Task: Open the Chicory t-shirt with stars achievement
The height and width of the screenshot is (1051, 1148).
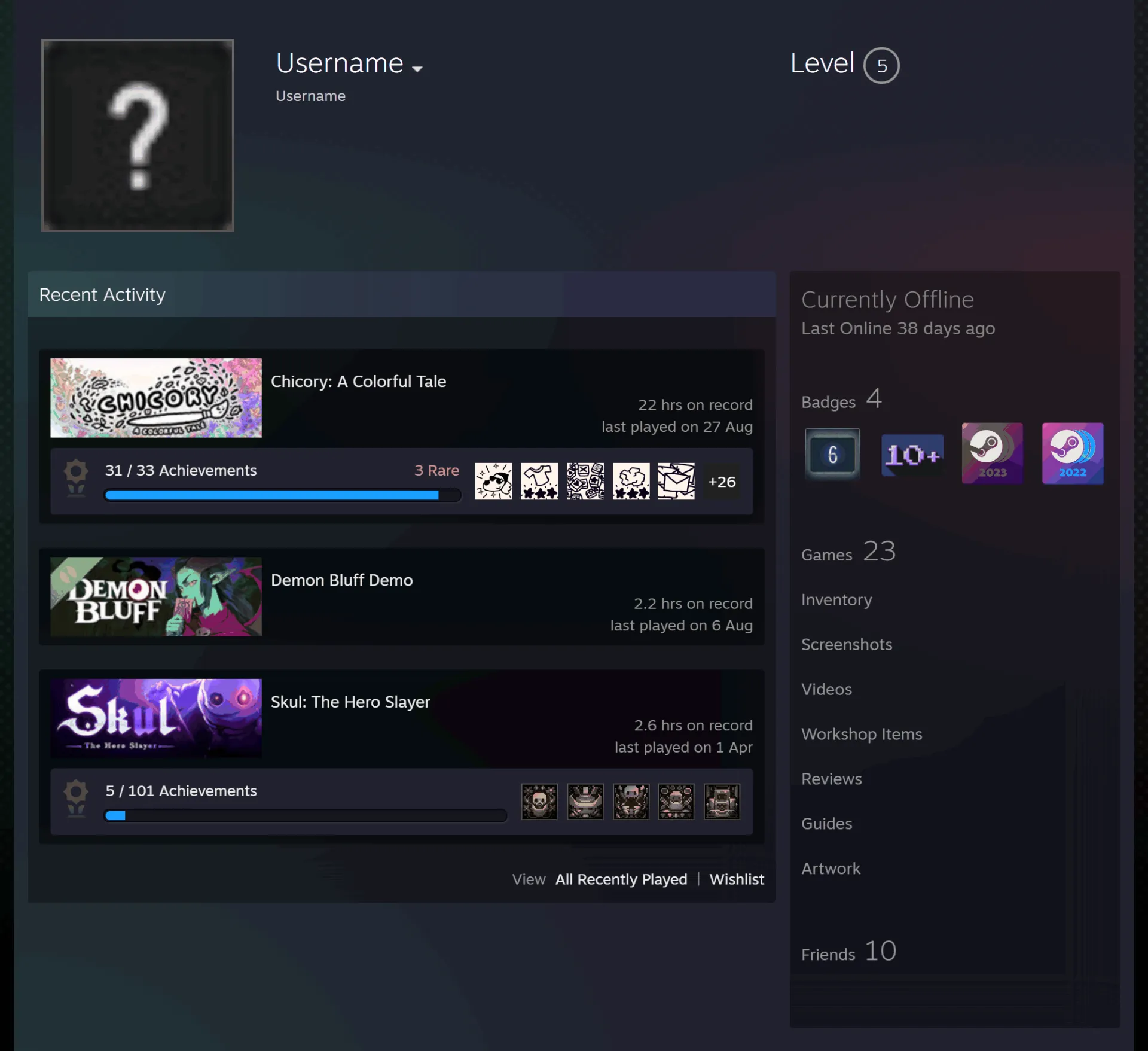Action: pos(539,481)
